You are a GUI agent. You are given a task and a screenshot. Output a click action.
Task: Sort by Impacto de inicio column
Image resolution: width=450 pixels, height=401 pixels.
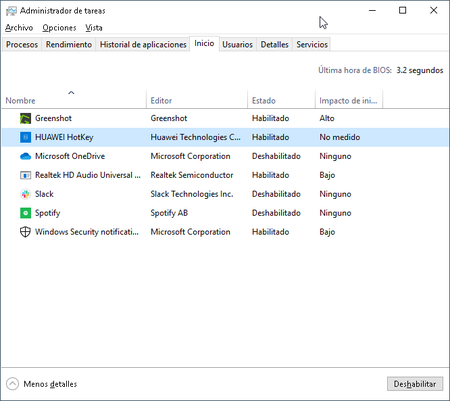click(x=349, y=100)
